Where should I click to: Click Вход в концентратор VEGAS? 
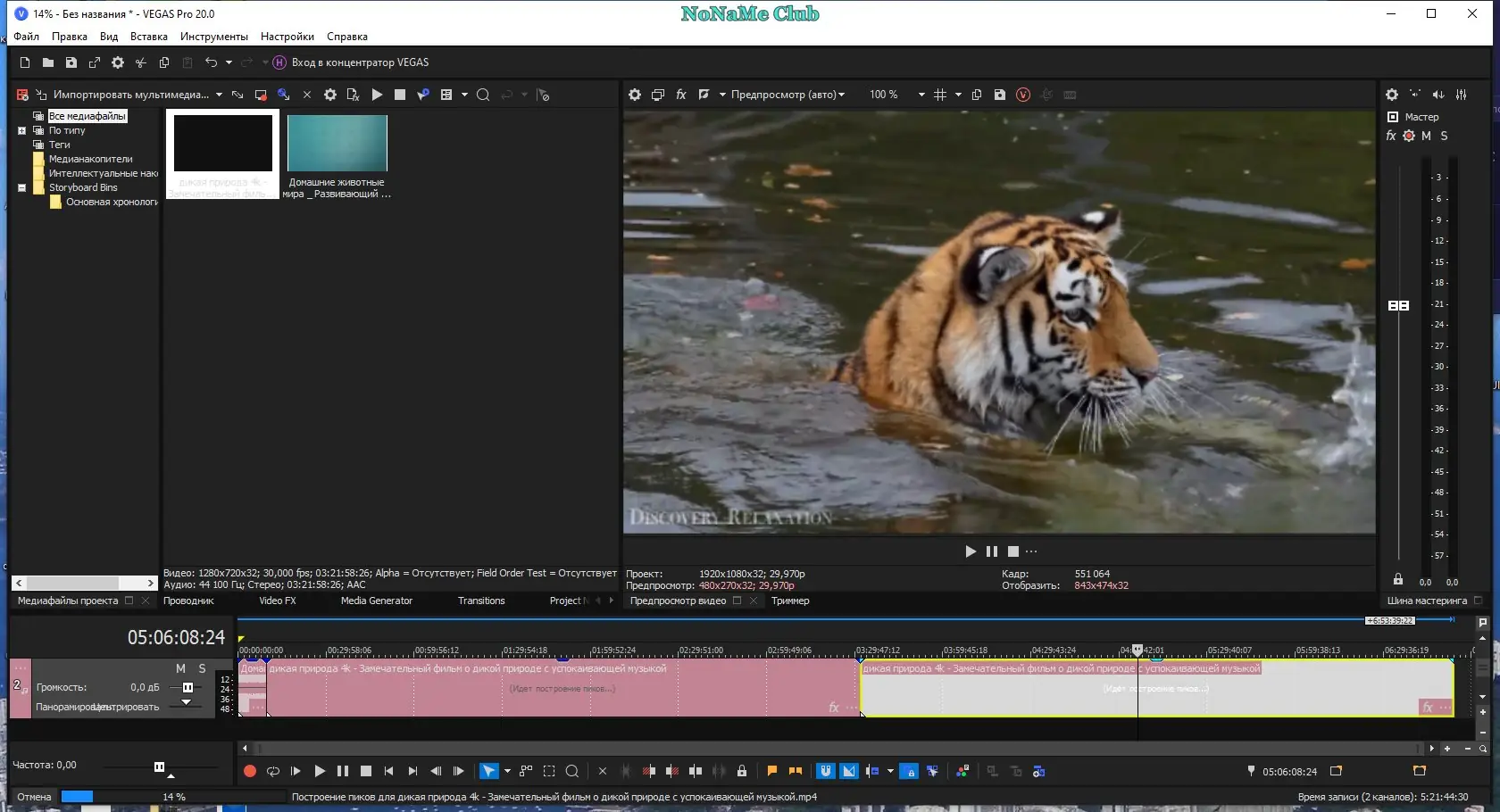coord(351,62)
